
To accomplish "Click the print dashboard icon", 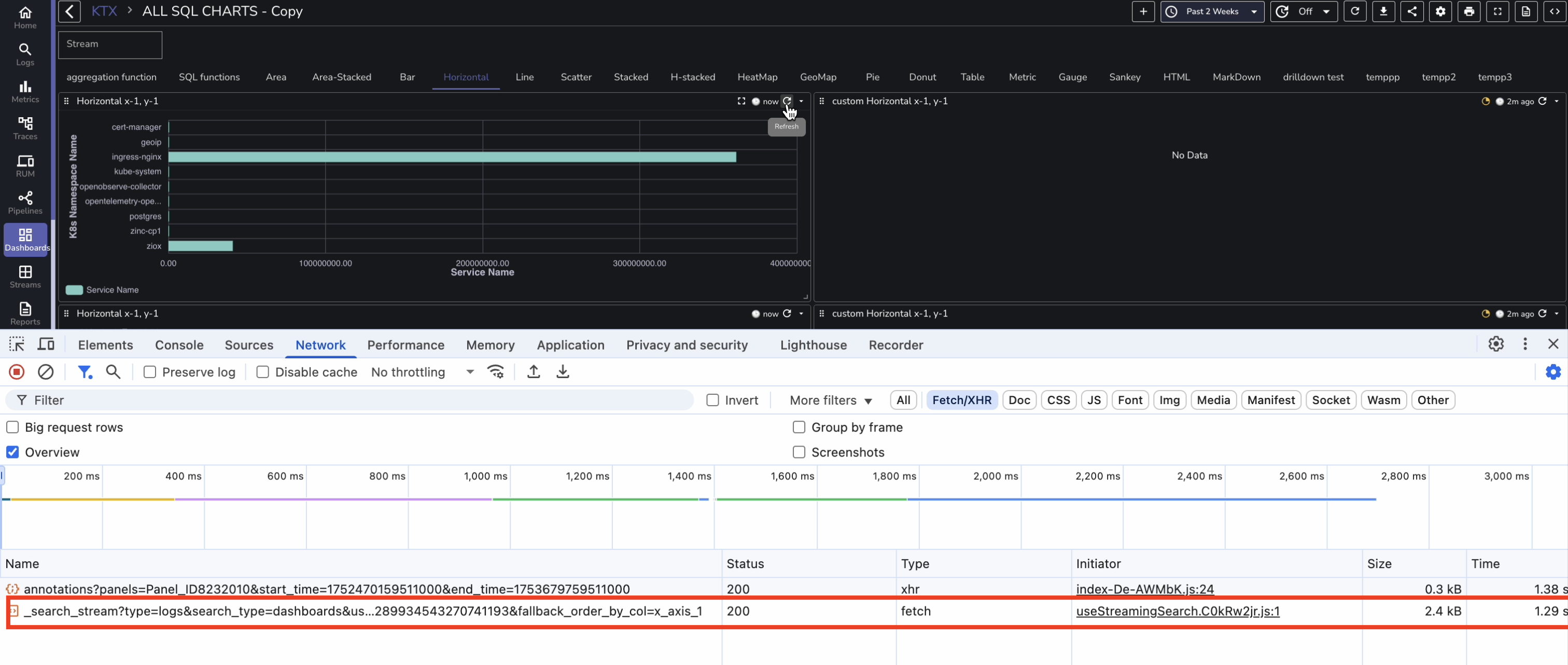I will click(1469, 11).
